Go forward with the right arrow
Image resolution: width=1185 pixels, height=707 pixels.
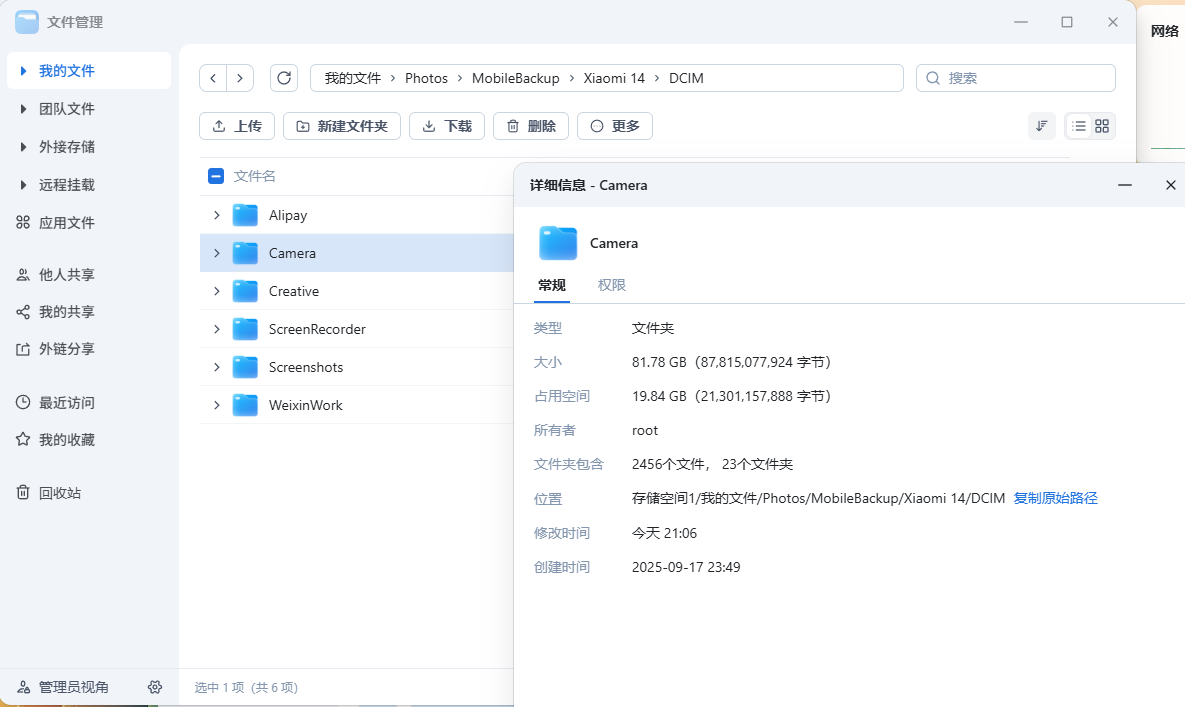[x=240, y=78]
